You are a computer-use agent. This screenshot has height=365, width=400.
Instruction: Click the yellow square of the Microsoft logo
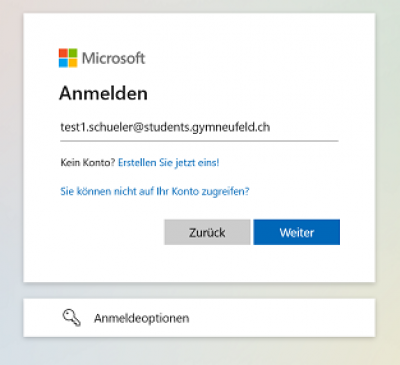(73, 63)
